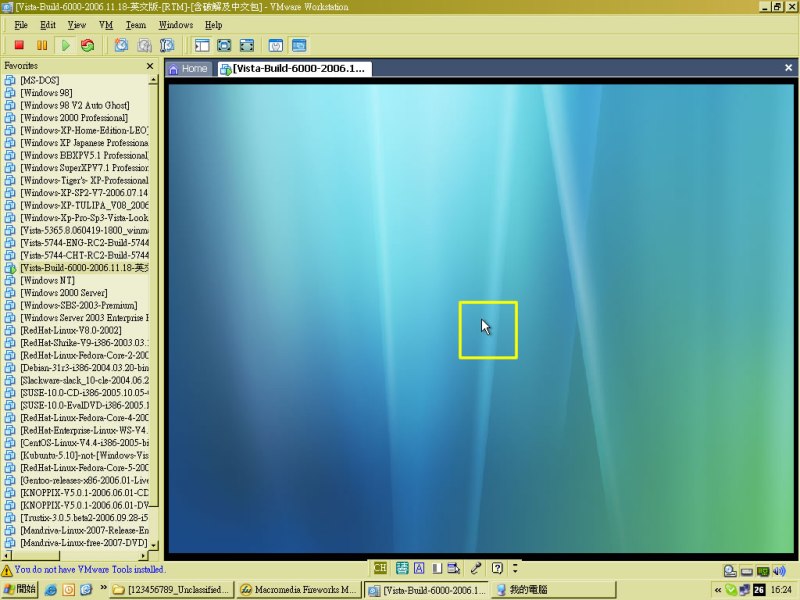The width and height of the screenshot is (800, 600).
Task: Select the Vista-Build-6000 VM tab
Action: coord(294,68)
